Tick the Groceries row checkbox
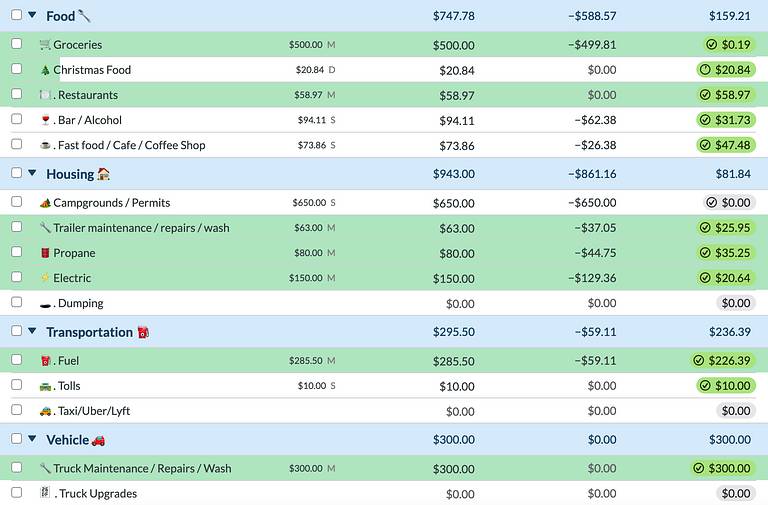This screenshot has width=768, height=505. coord(17,44)
